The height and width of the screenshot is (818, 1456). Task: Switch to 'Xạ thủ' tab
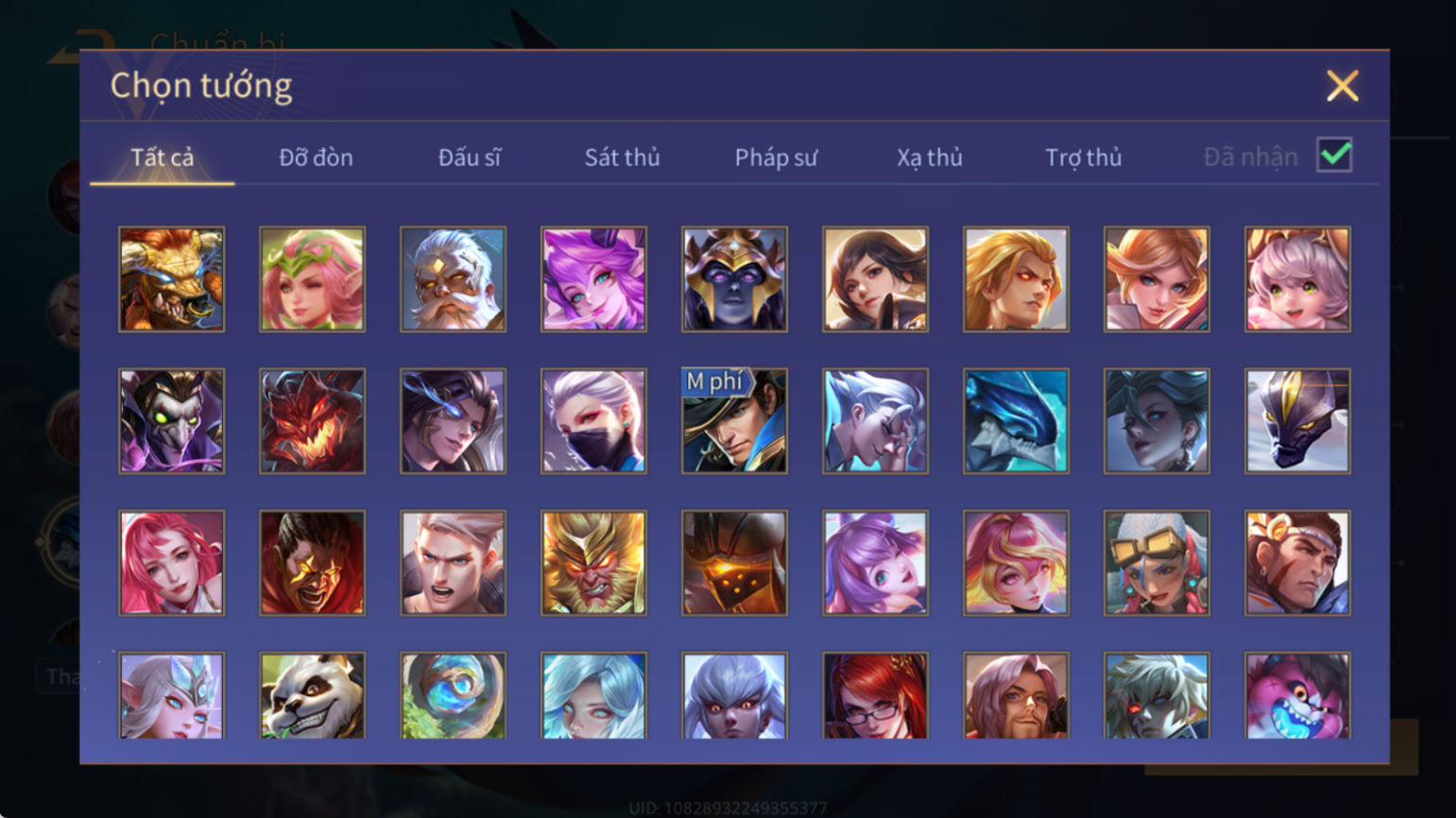930,157
